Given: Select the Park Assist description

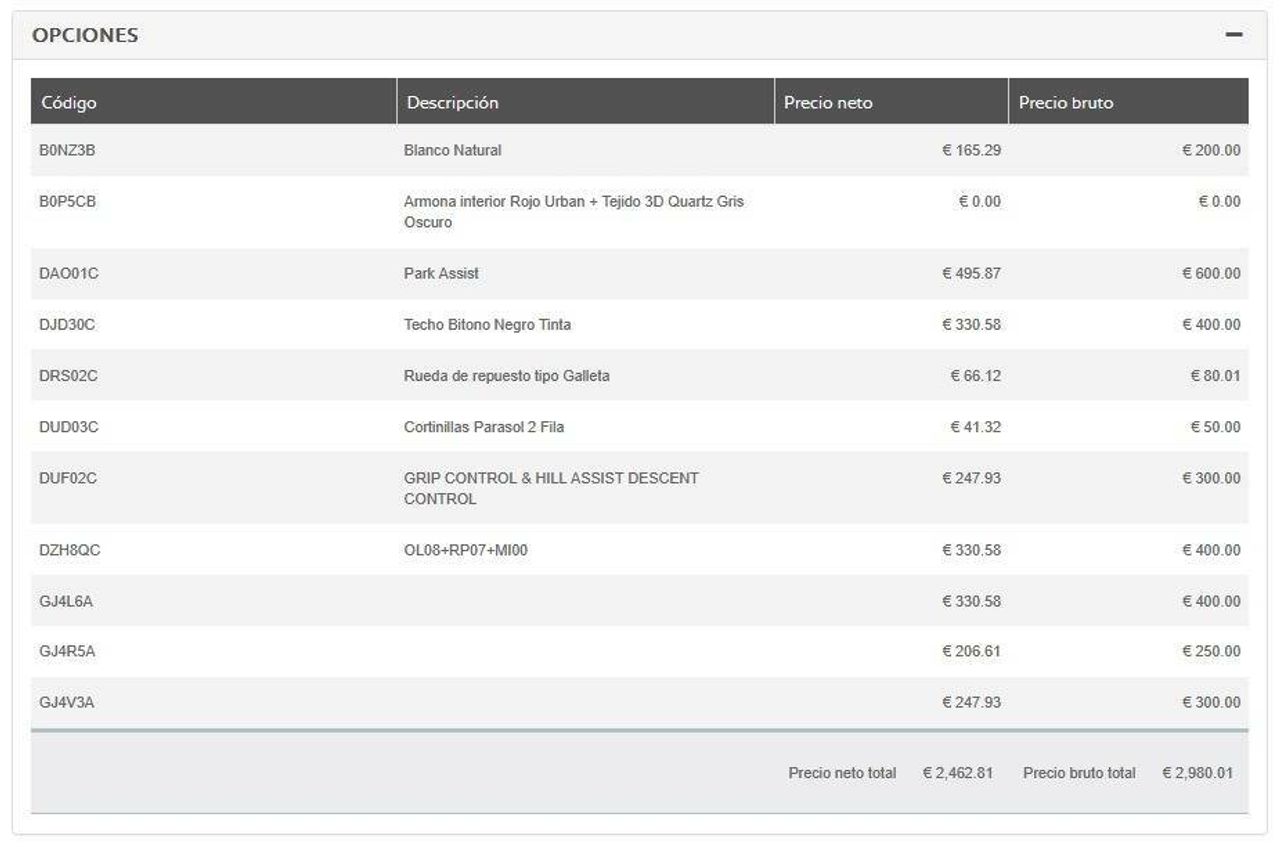Looking at the screenshot, I should (x=441, y=273).
